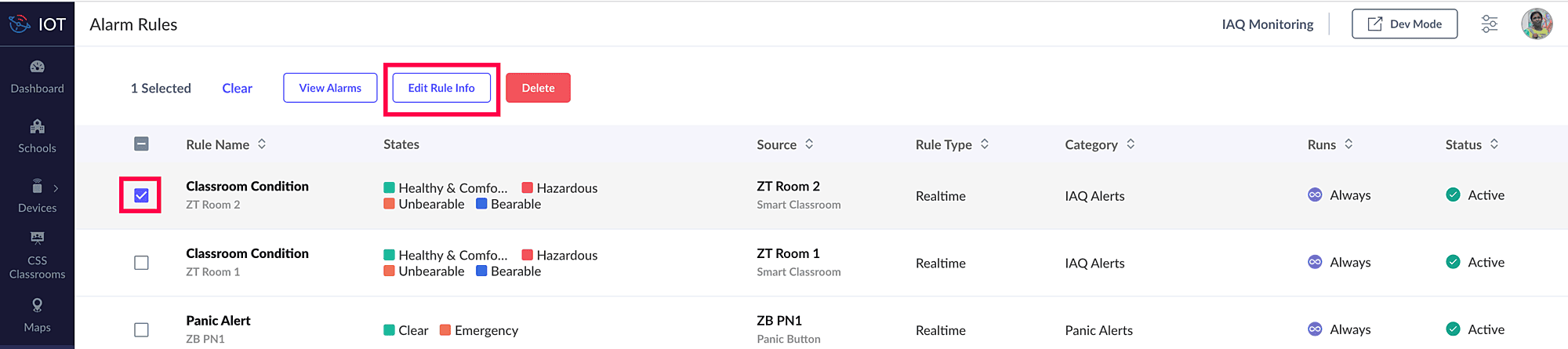The image size is (1568, 349).
Task: Uncheck the ZT Room 2 rule checkbox
Action: coord(141,195)
